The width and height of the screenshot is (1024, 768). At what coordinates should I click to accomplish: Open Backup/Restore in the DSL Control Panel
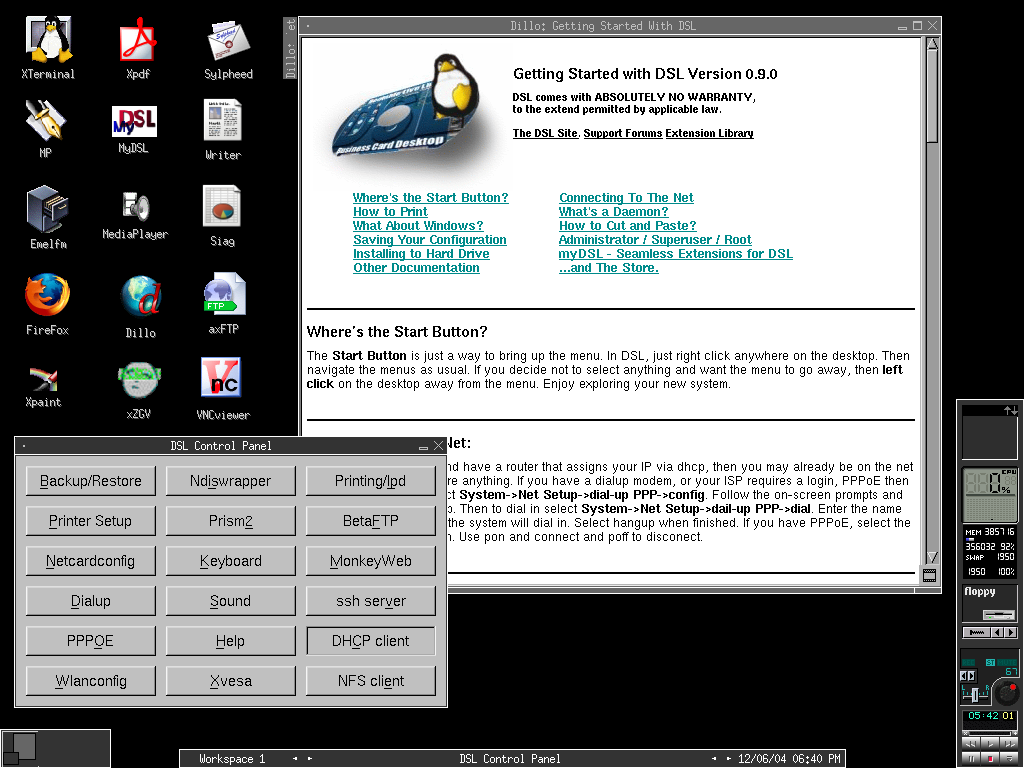click(91, 481)
